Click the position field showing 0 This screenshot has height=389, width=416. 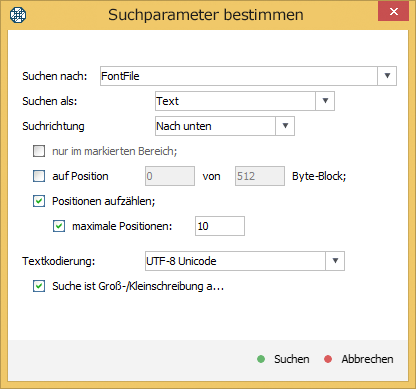[x=170, y=176]
